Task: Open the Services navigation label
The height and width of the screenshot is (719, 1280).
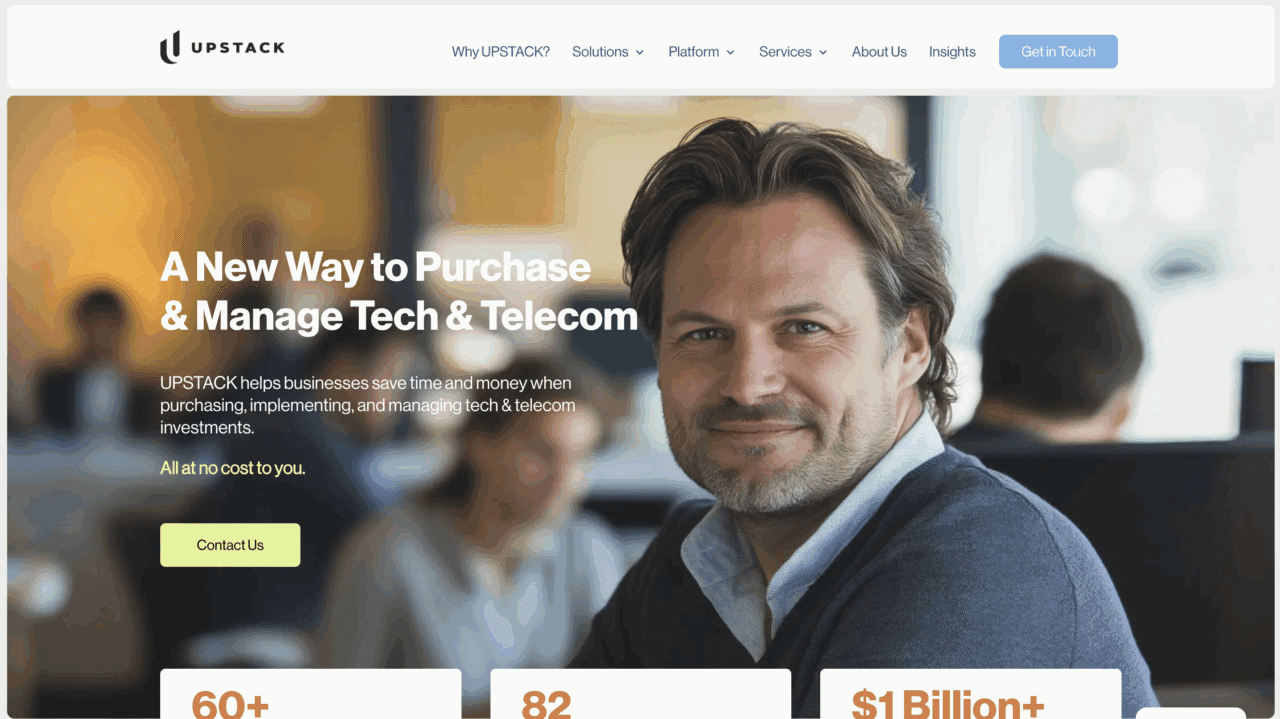Action: (x=785, y=52)
